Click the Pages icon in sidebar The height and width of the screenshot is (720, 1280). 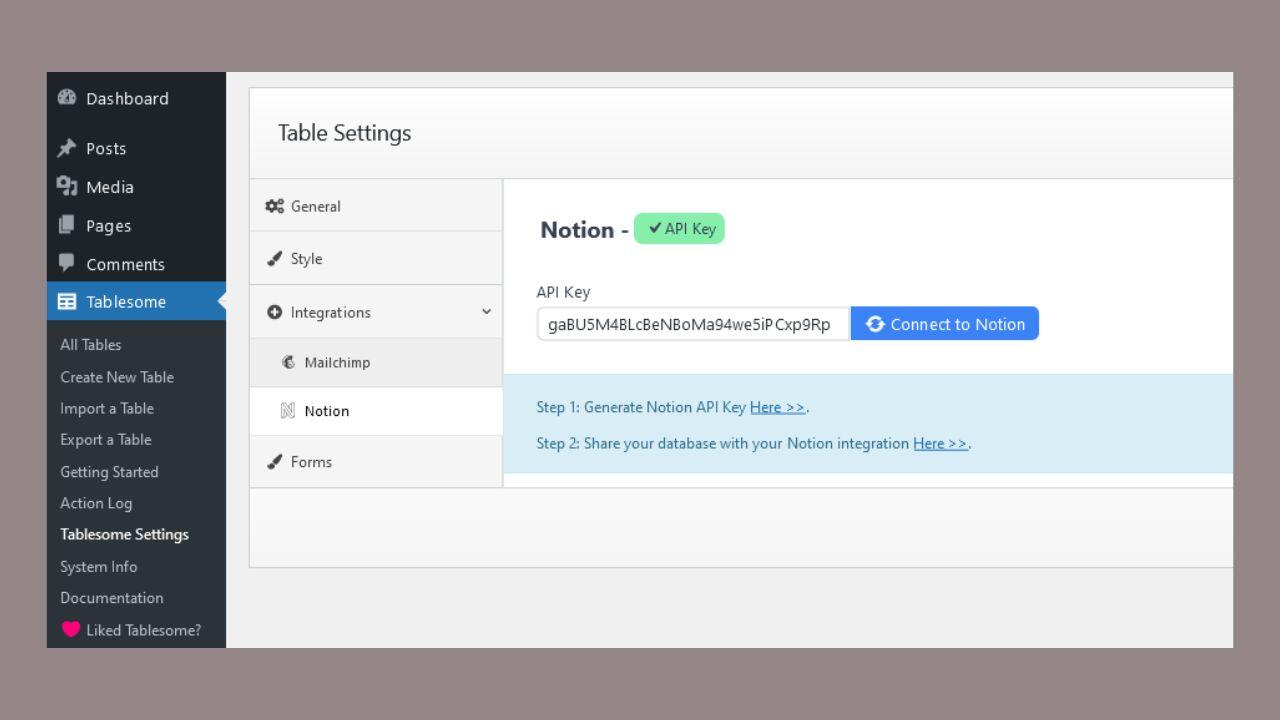coord(67,226)
